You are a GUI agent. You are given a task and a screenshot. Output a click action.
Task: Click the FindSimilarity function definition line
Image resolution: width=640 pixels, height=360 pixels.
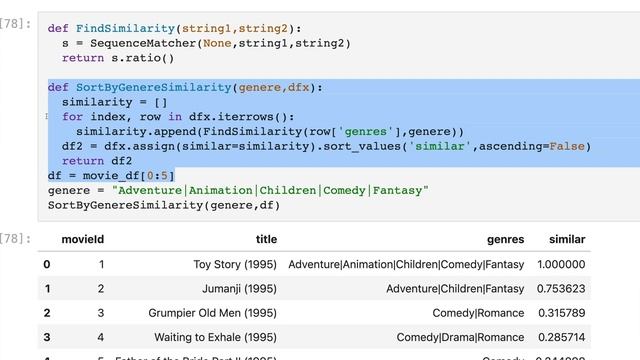coord(174,29)
